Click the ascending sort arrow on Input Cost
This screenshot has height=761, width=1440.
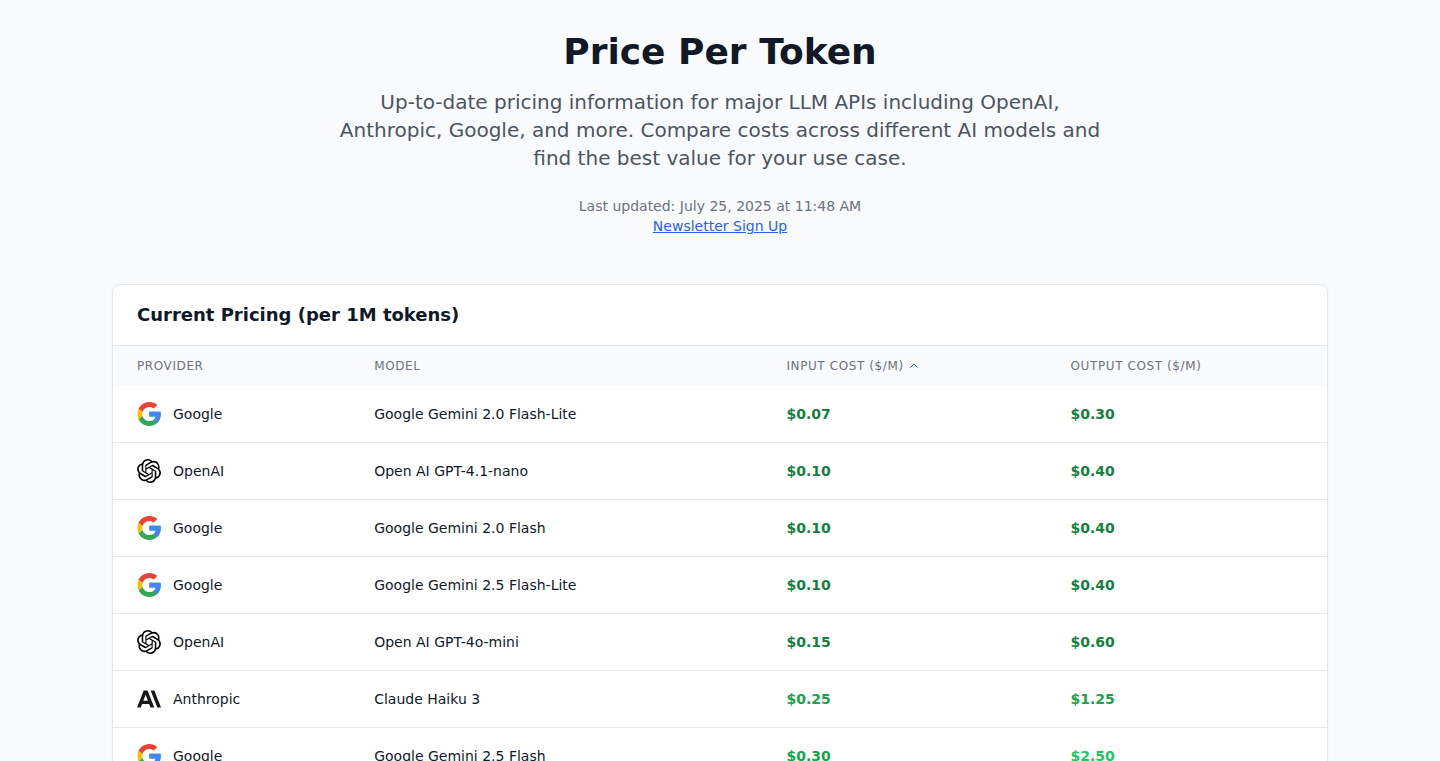(914, 366)
